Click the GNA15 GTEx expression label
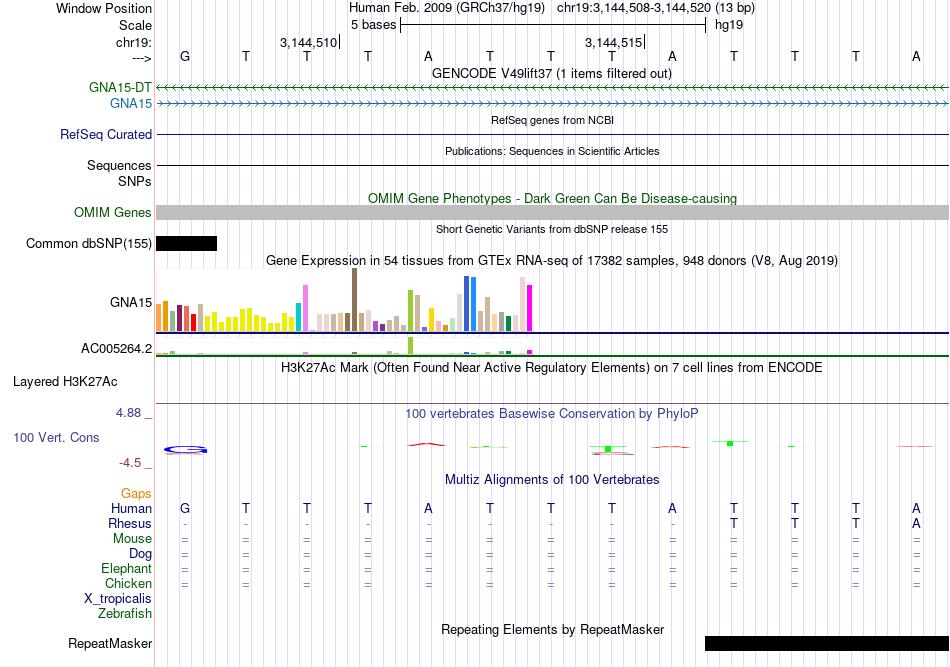 [x=131, y=302]
